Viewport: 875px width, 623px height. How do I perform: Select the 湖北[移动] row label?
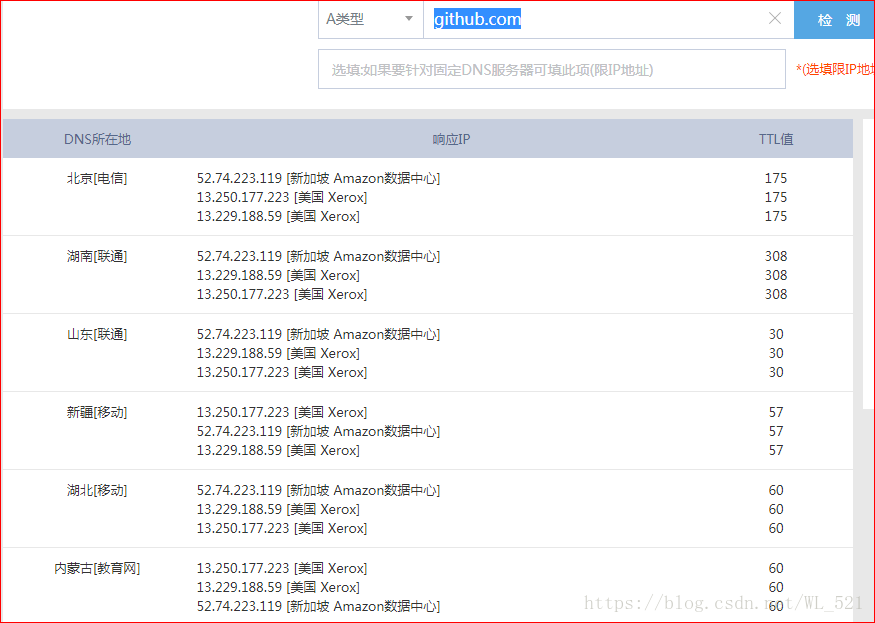click(97, 490)
